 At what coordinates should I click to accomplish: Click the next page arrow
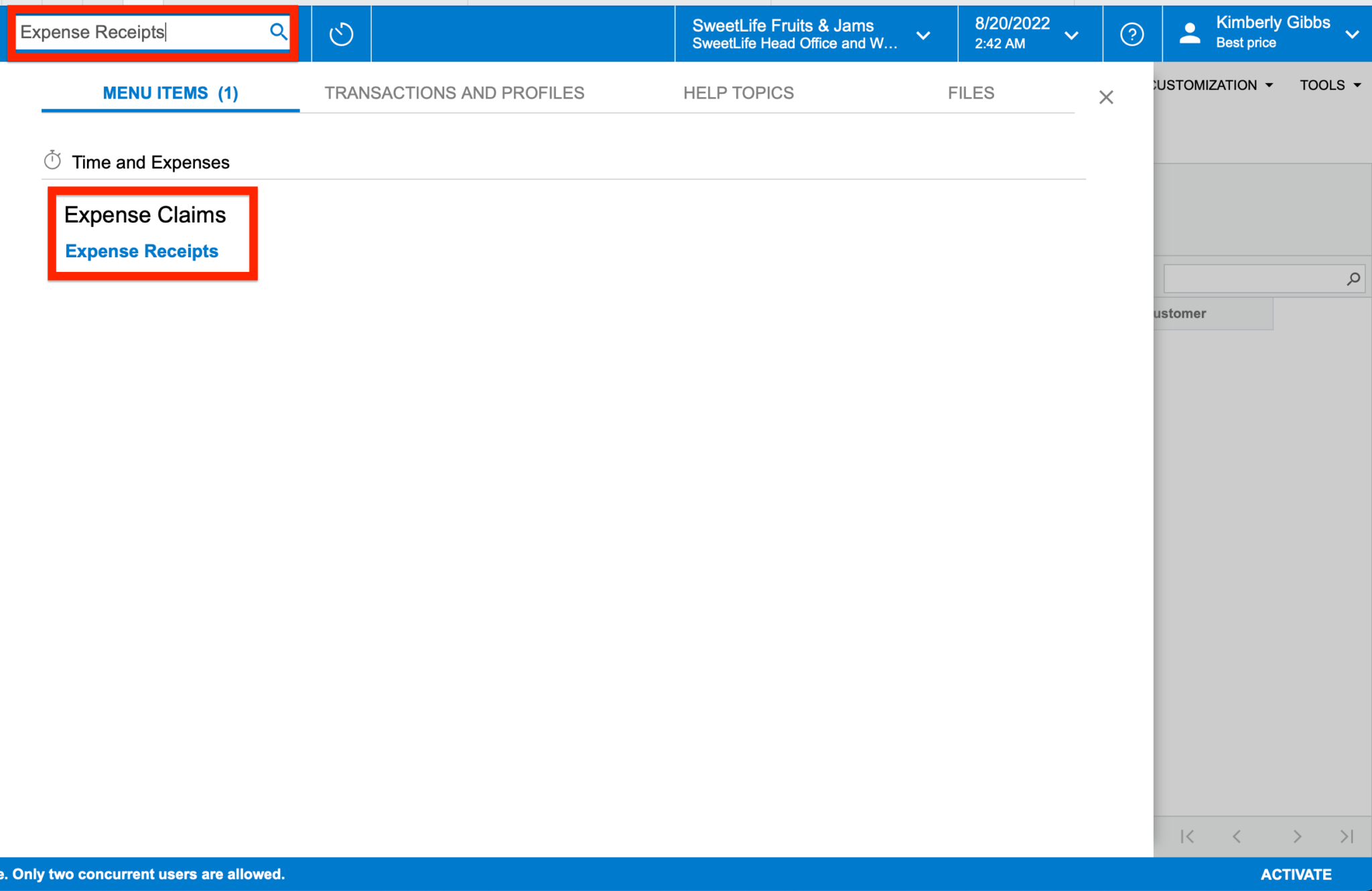1297,836
